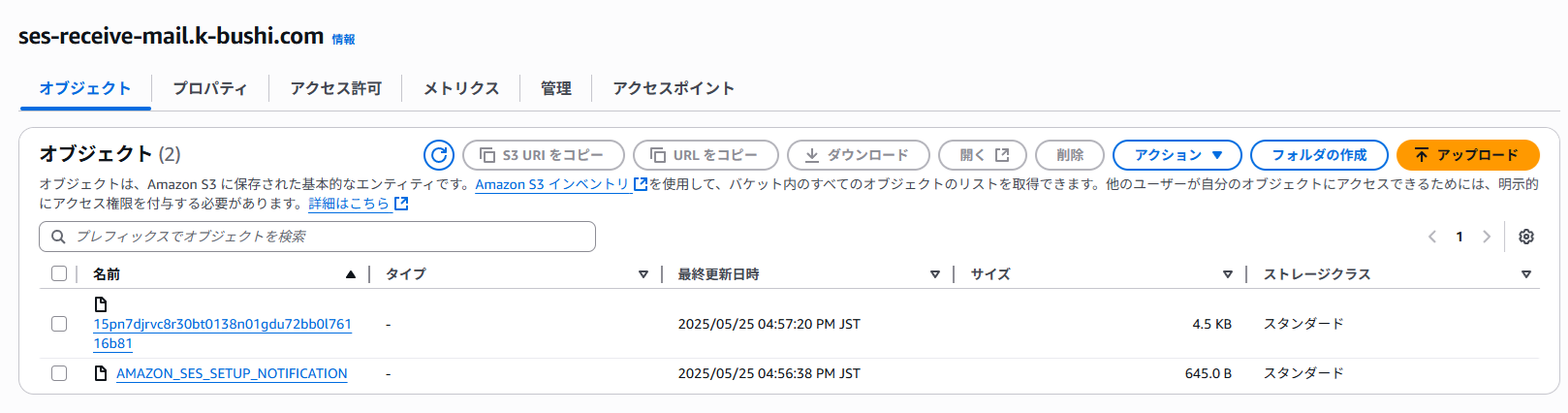Switch to the アクセス許可 tab

point(336,88)
